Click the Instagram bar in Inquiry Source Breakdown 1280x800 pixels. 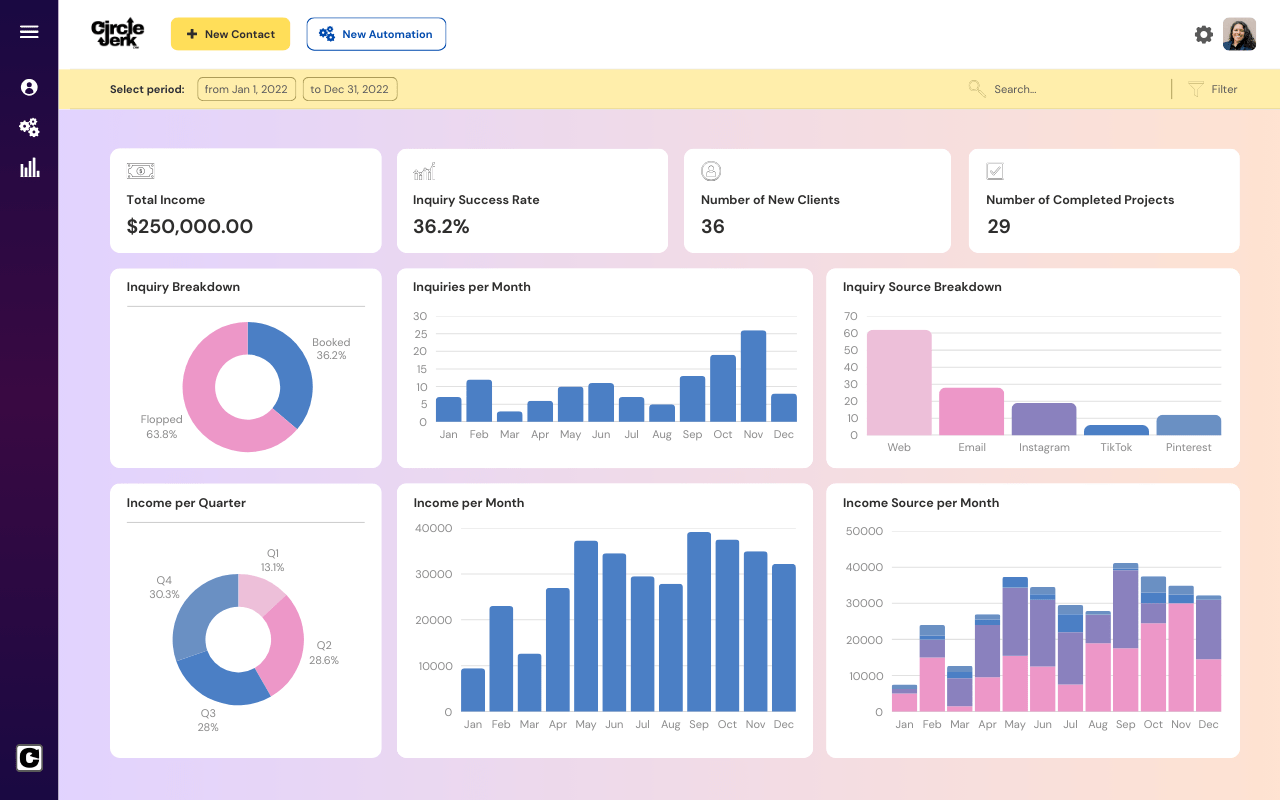pos(1044,419)
